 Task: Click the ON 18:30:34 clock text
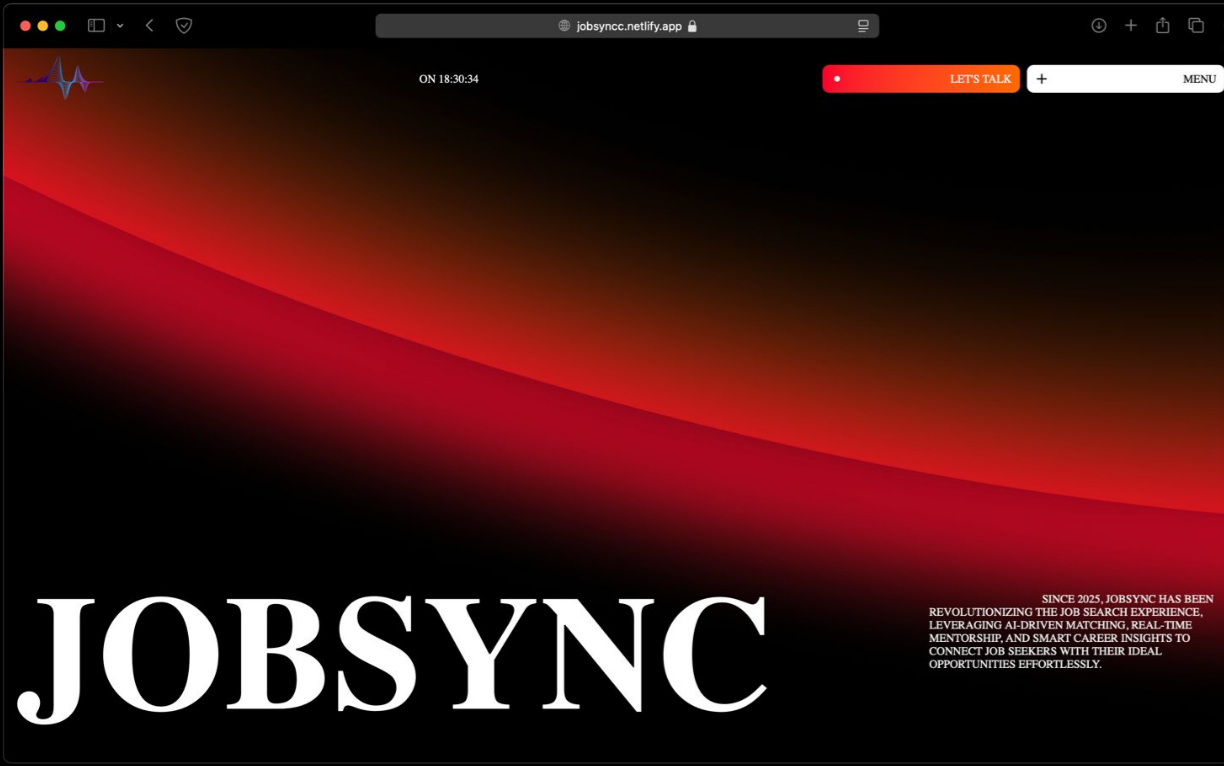(x=449, y=79)
